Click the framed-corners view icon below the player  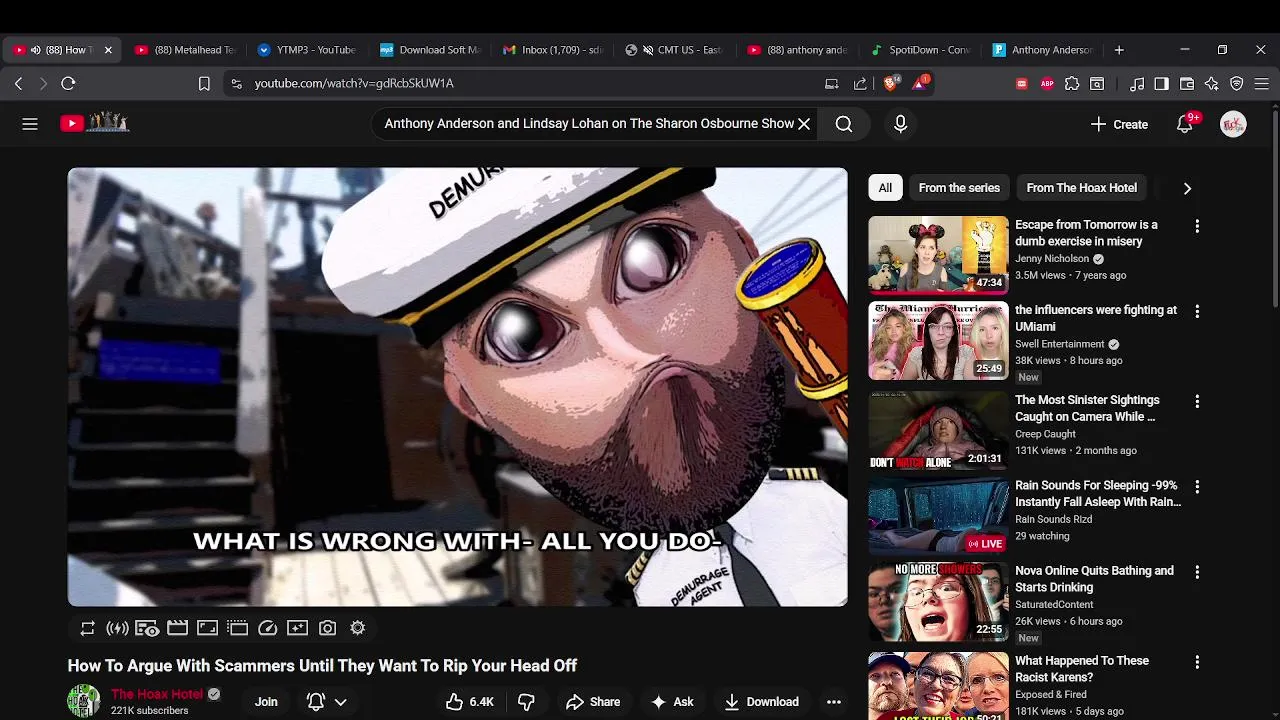pos(207,628)
